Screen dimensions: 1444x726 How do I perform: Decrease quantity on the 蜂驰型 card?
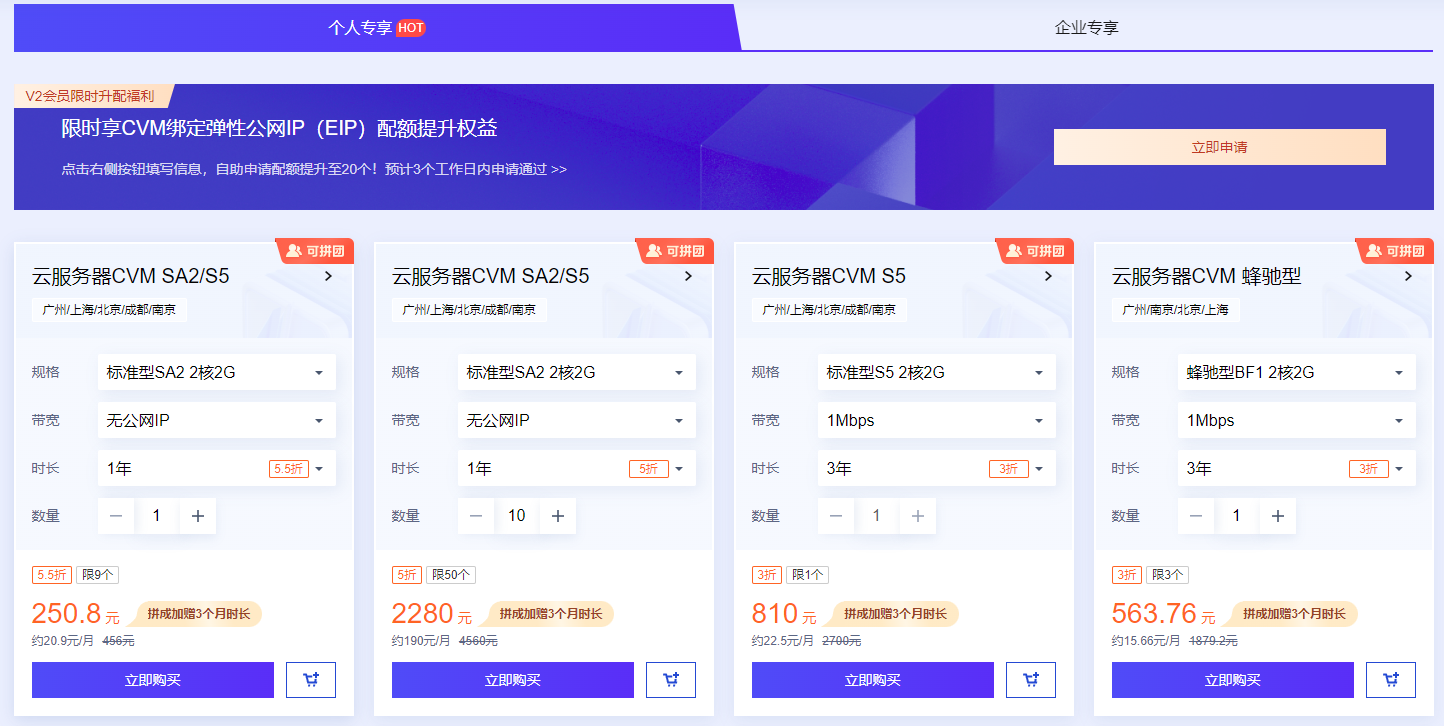tap(1196, 516)
